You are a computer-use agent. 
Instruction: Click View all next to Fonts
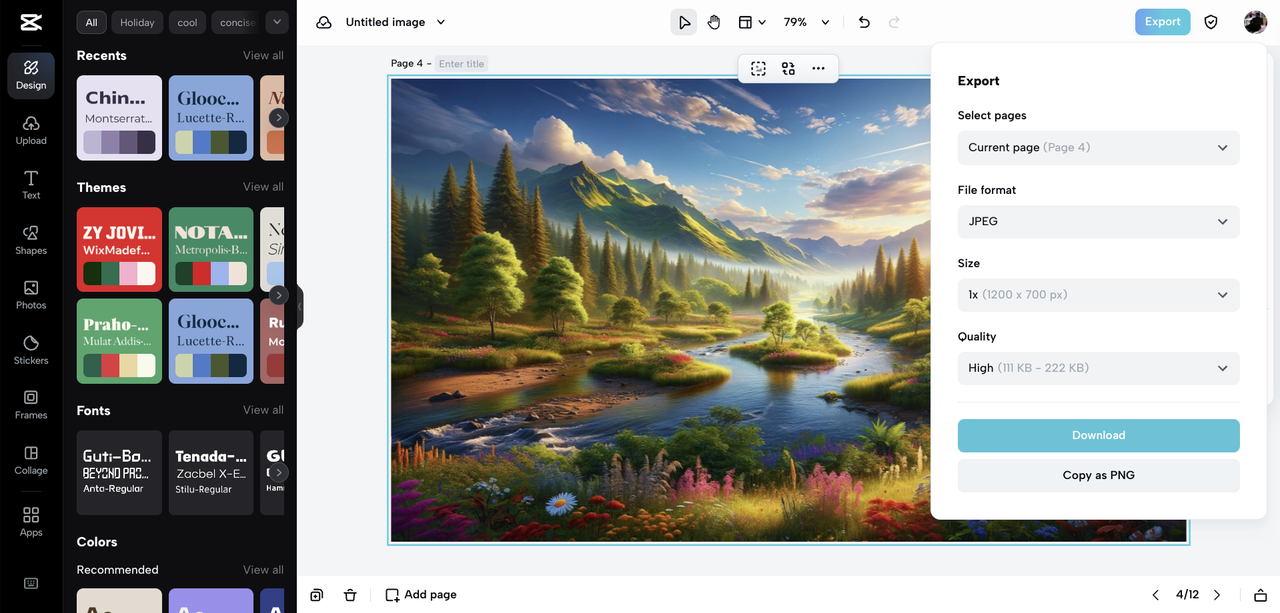[263, 410]
